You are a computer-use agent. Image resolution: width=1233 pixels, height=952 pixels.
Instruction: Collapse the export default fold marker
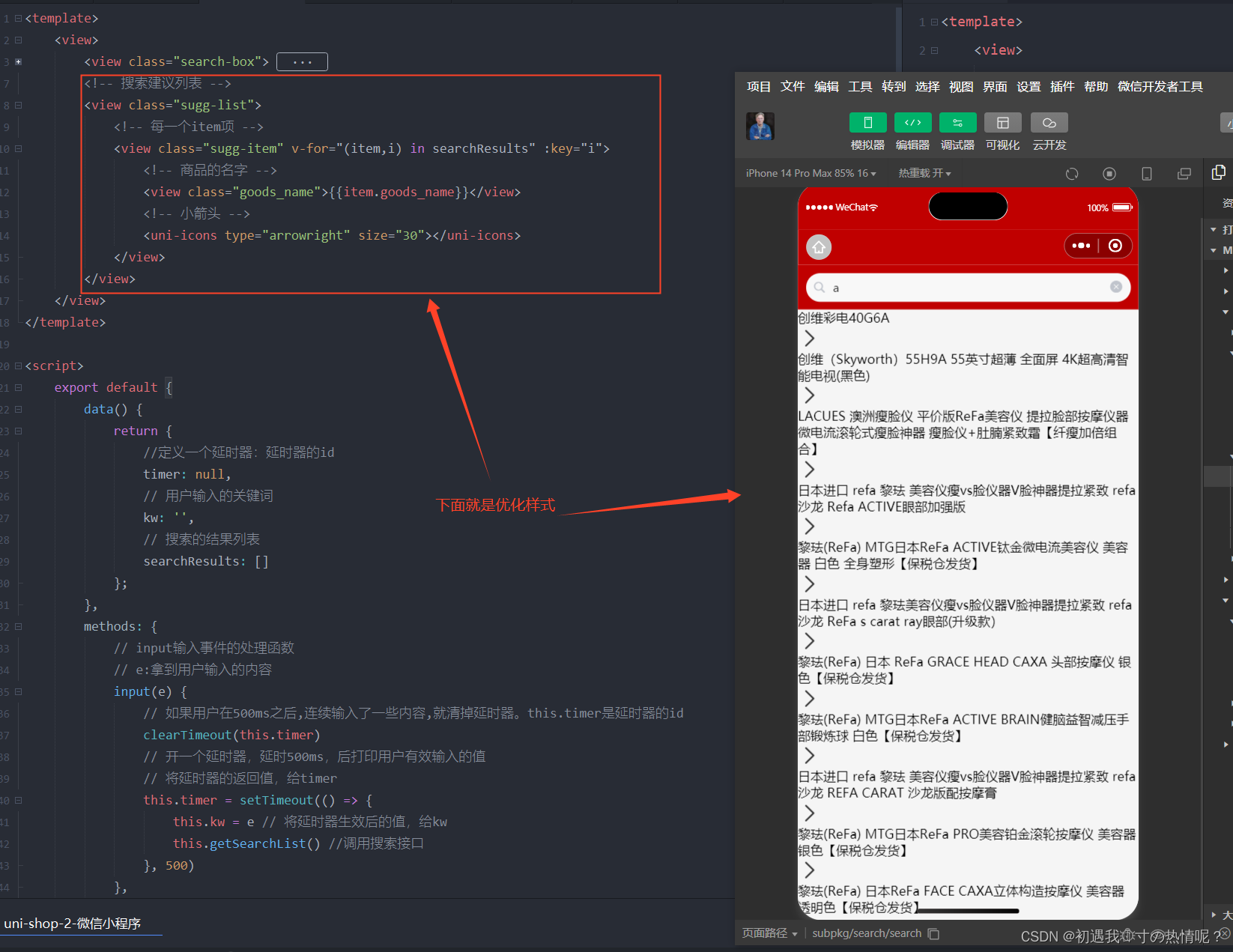pos(18,387)
